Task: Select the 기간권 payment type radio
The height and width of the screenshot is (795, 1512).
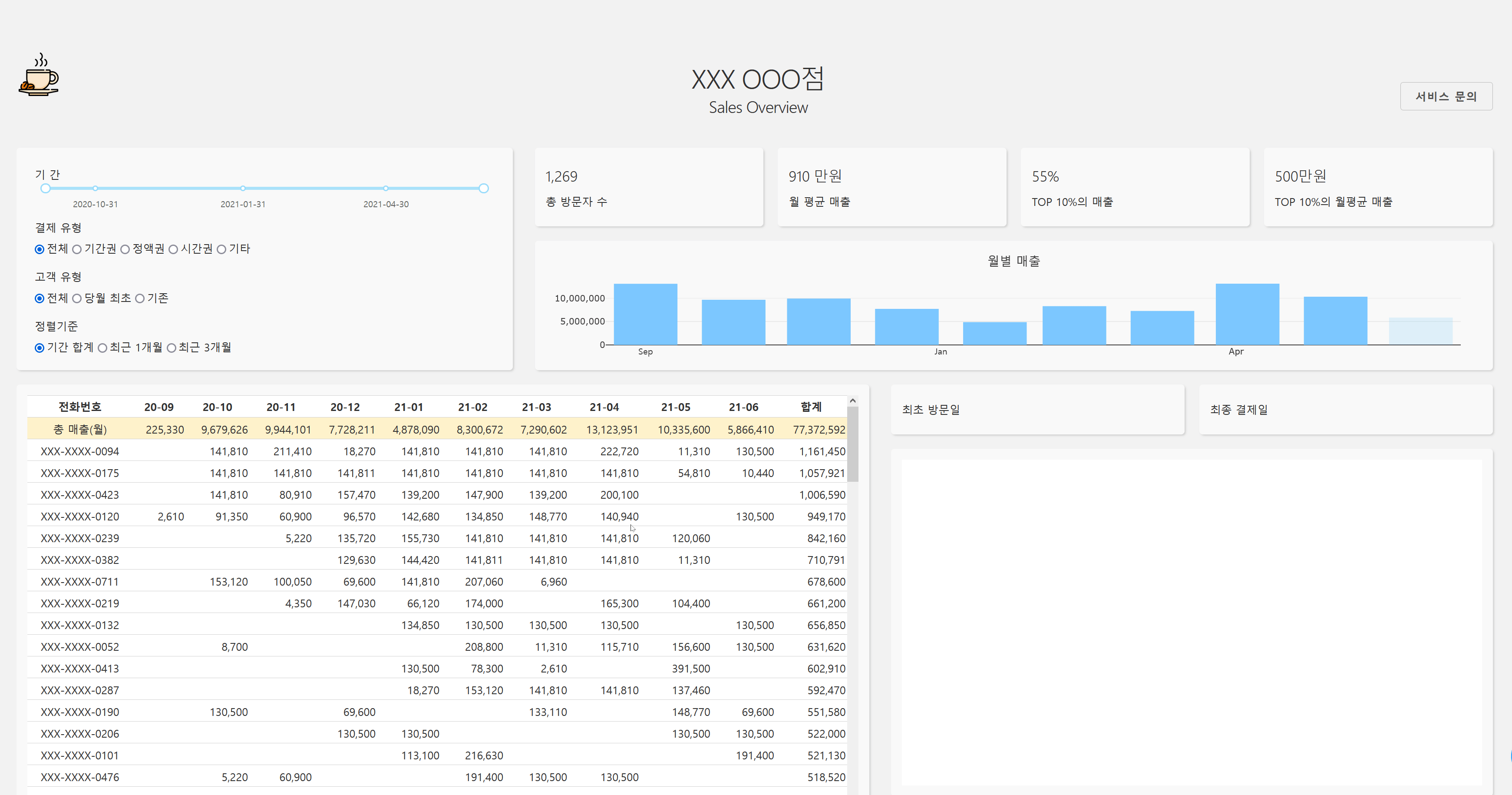Action: pyautogui.click(x=77, y=249)
